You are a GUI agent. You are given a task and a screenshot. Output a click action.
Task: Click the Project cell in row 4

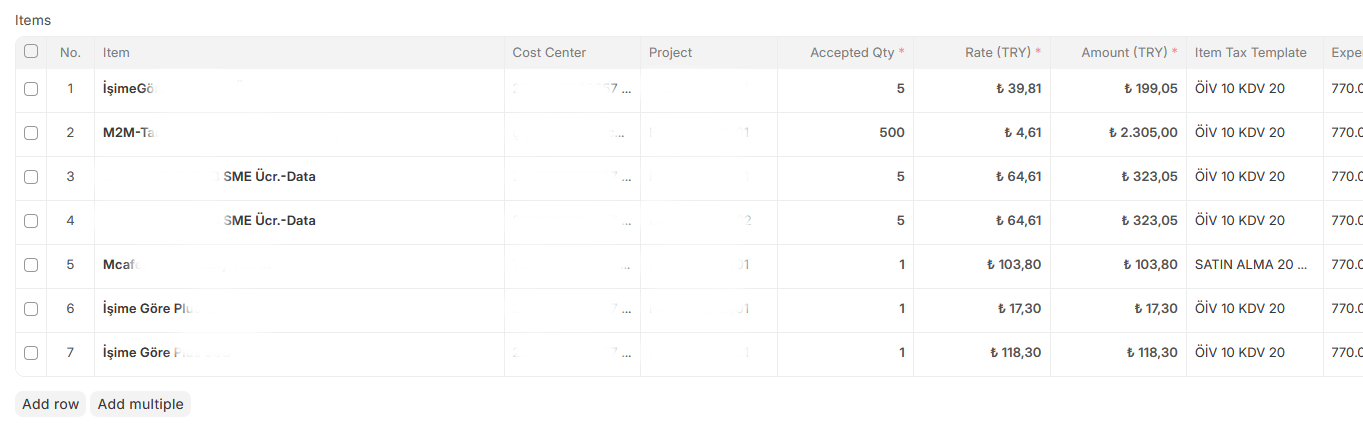click(709, 221)
